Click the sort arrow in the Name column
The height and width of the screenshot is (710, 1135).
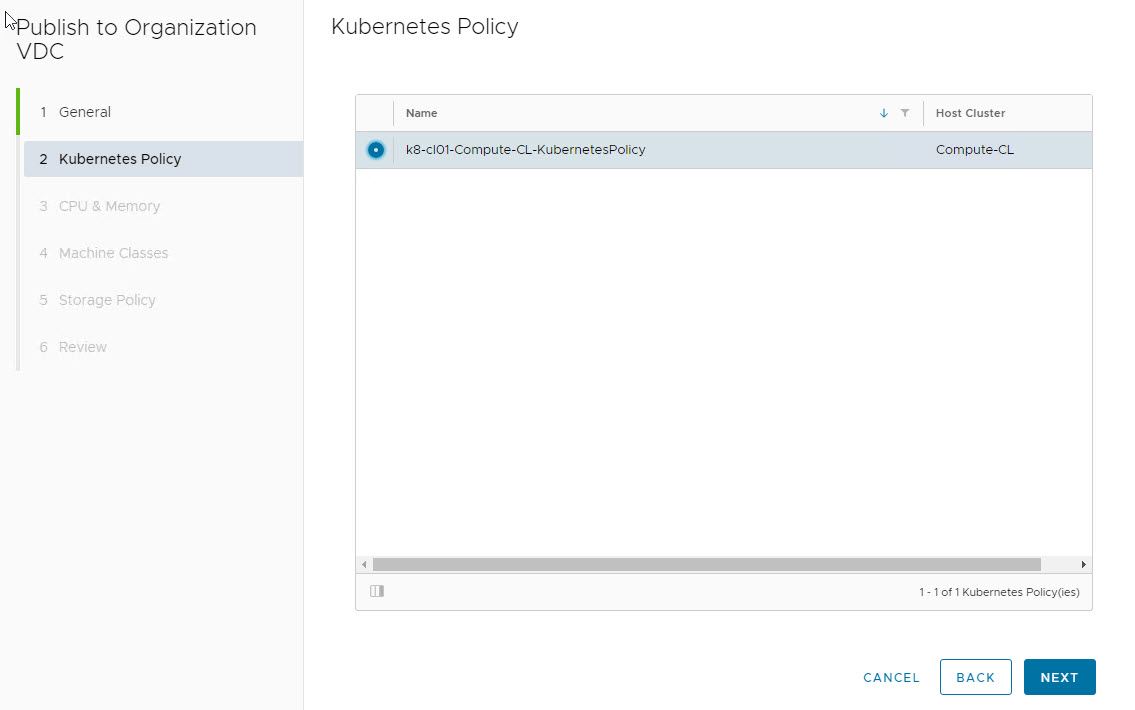pyautogui.click(x=883, y=113)
